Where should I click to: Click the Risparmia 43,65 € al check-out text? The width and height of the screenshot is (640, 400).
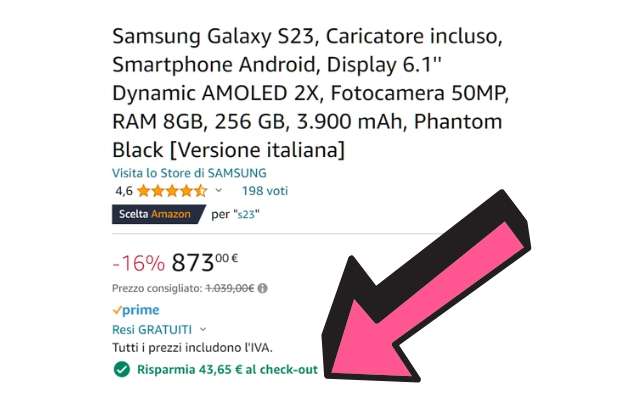point(227,369)
